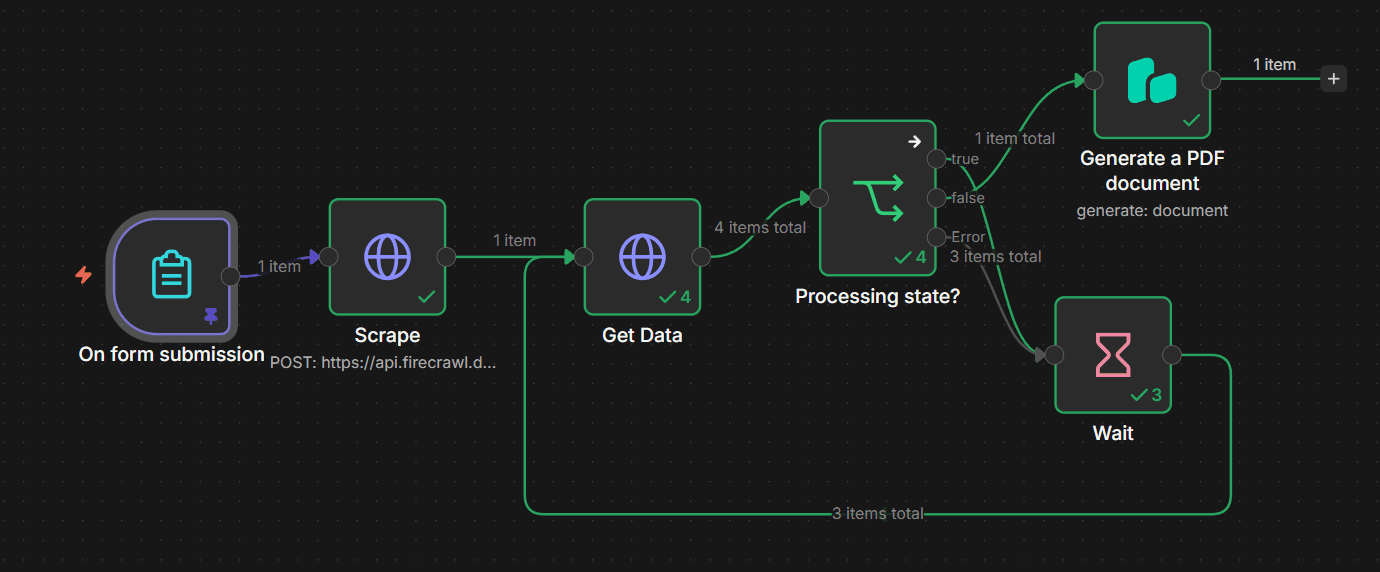Screen dimensions: 1380x572
Task: Click the checkmark on PDF document node
Action: [1191, 119]
